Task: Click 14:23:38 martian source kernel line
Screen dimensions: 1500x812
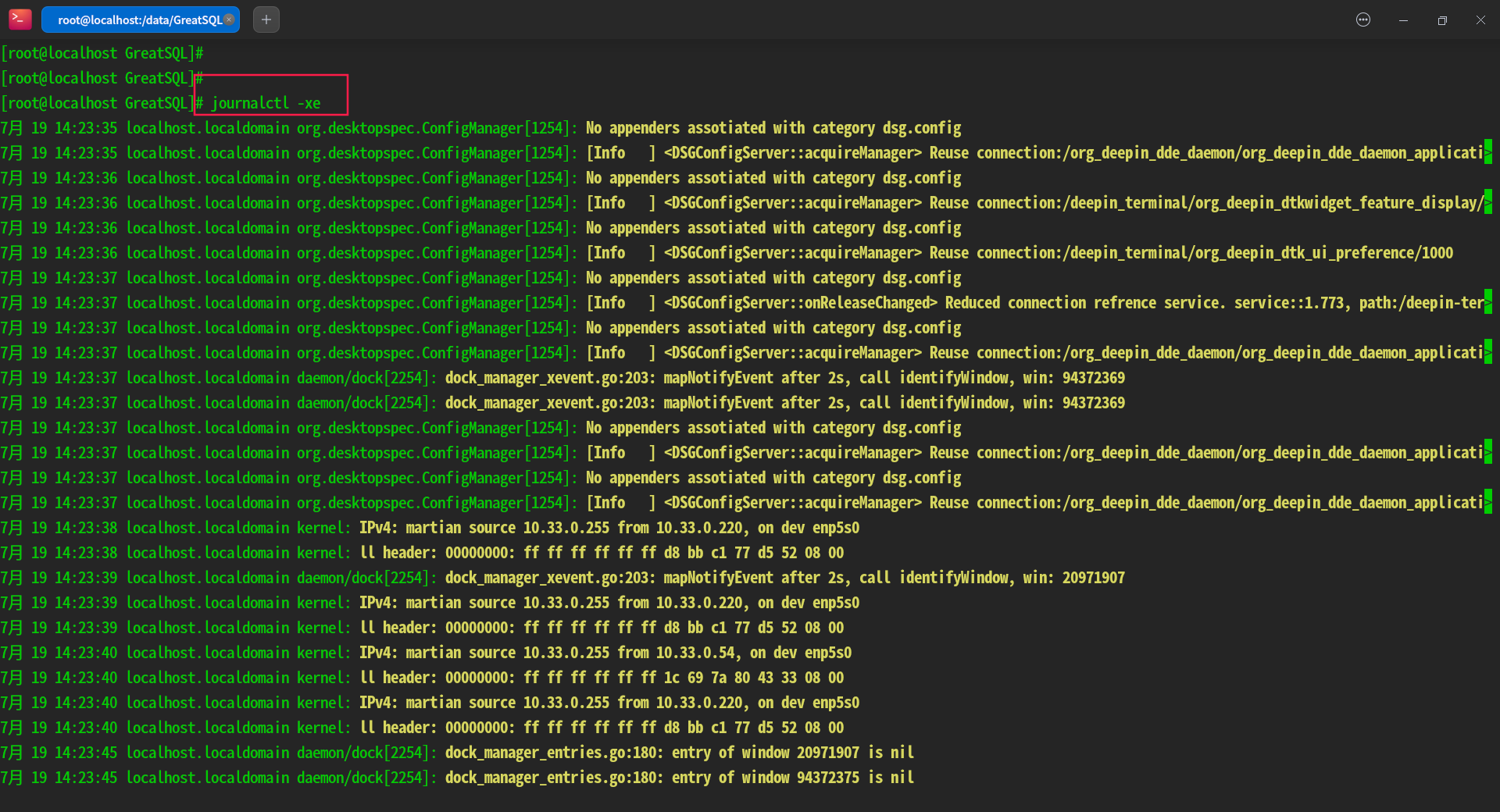Action: point(430,528)
